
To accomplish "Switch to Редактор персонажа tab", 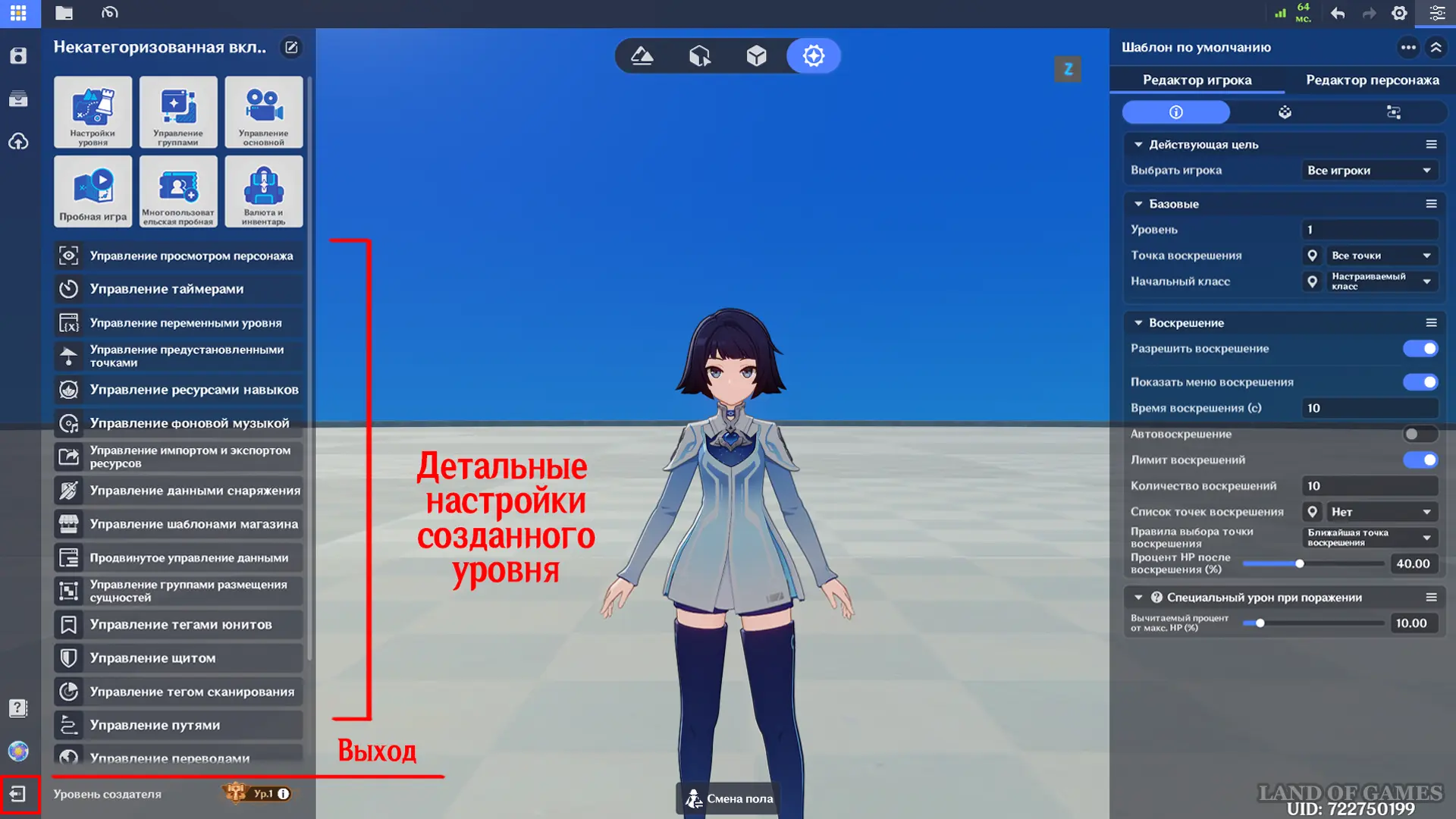I will point(1372,80).
